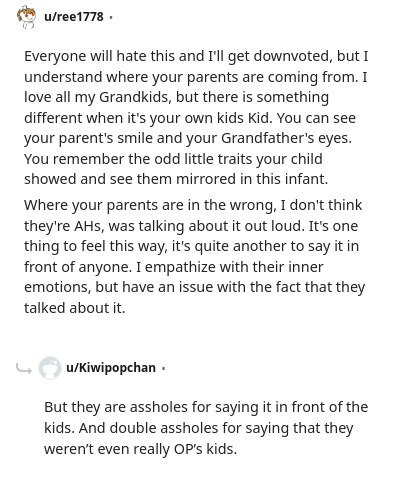Click the reply starting "But they are assholes"

click(206, 428)
